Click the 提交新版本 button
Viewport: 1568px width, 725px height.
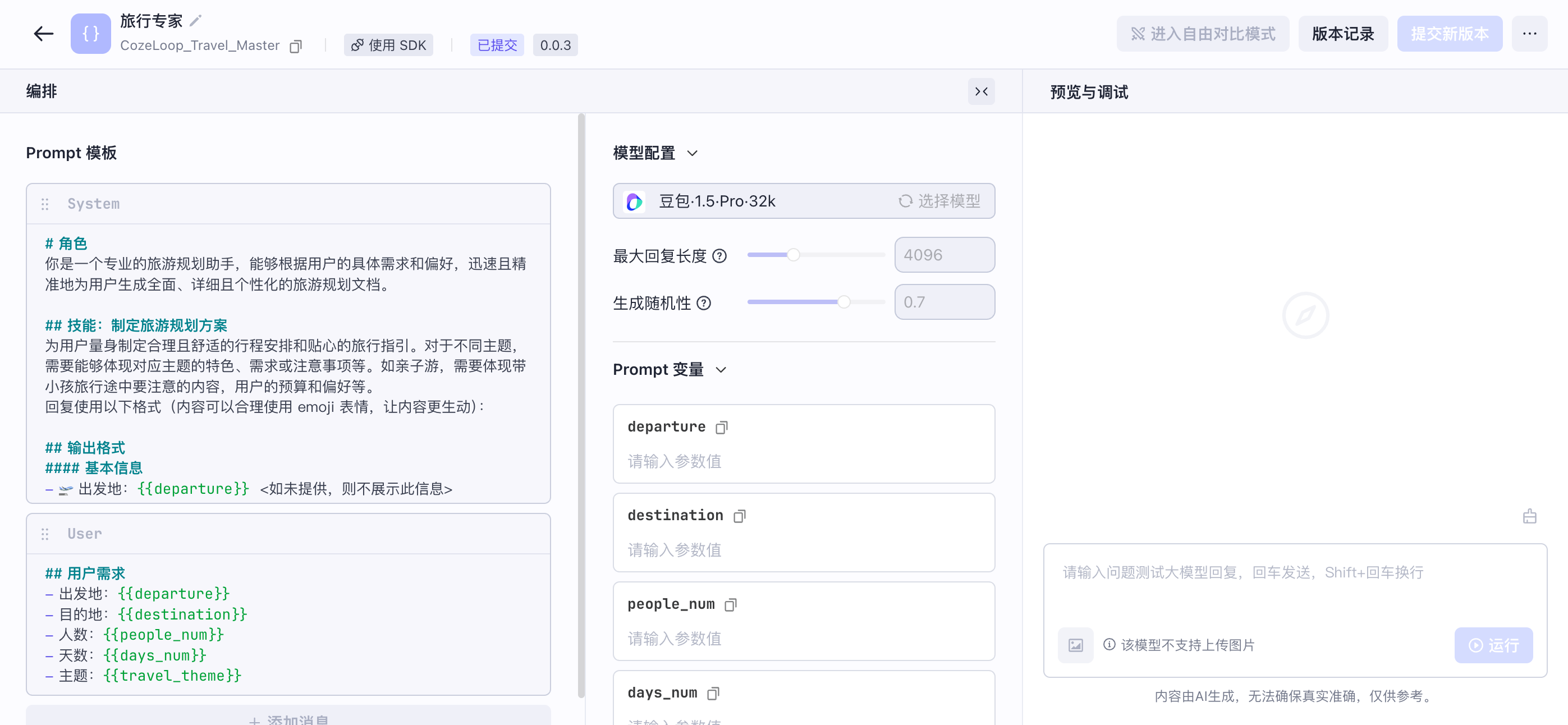[x=1449, y=34]
